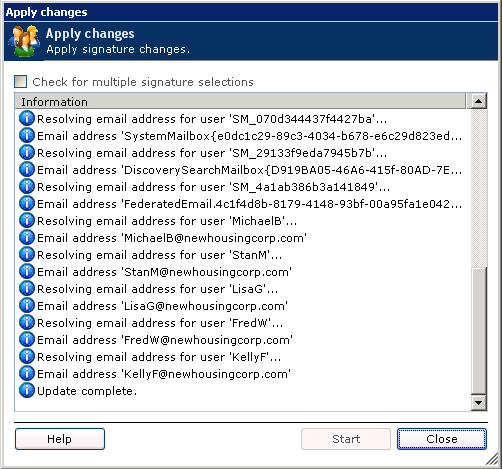Click info icon beside Resolving user 'LisaG' row

[x=27, y=288]
